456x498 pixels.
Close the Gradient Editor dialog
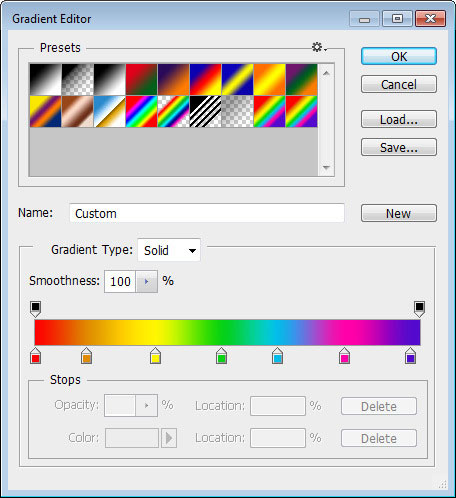tap(430, 19)
